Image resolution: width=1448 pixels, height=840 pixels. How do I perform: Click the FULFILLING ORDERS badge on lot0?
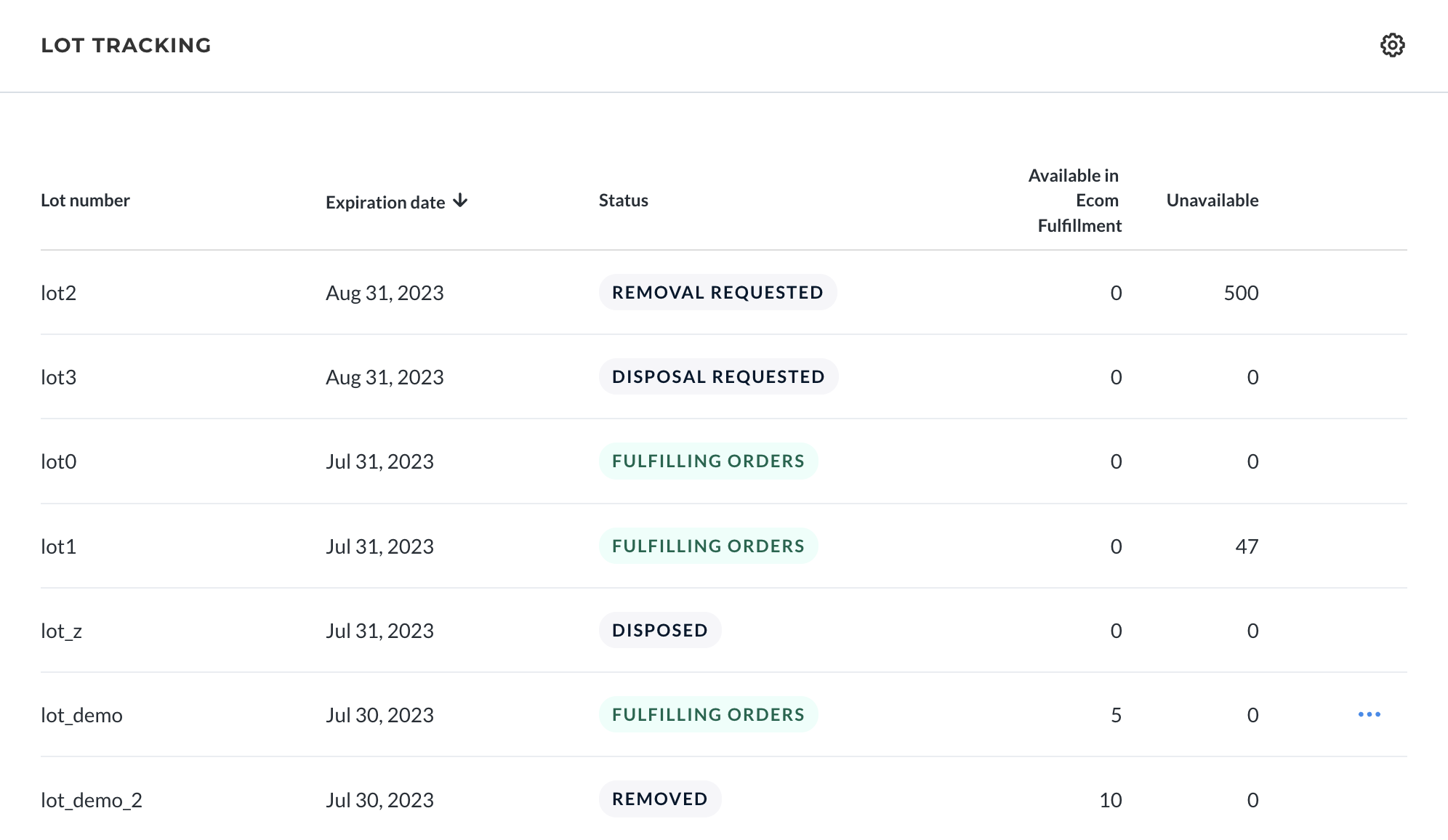[x=708, y=461]
